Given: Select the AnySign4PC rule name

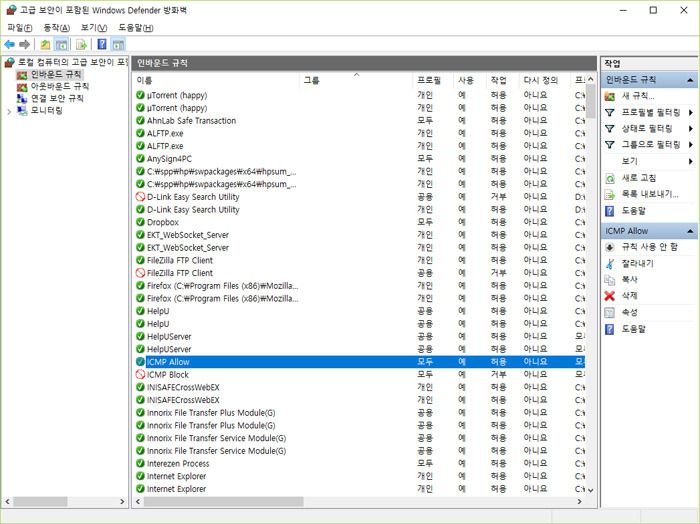Looking at the screenshot, I should pyautogui.click(x=169, y=158).
